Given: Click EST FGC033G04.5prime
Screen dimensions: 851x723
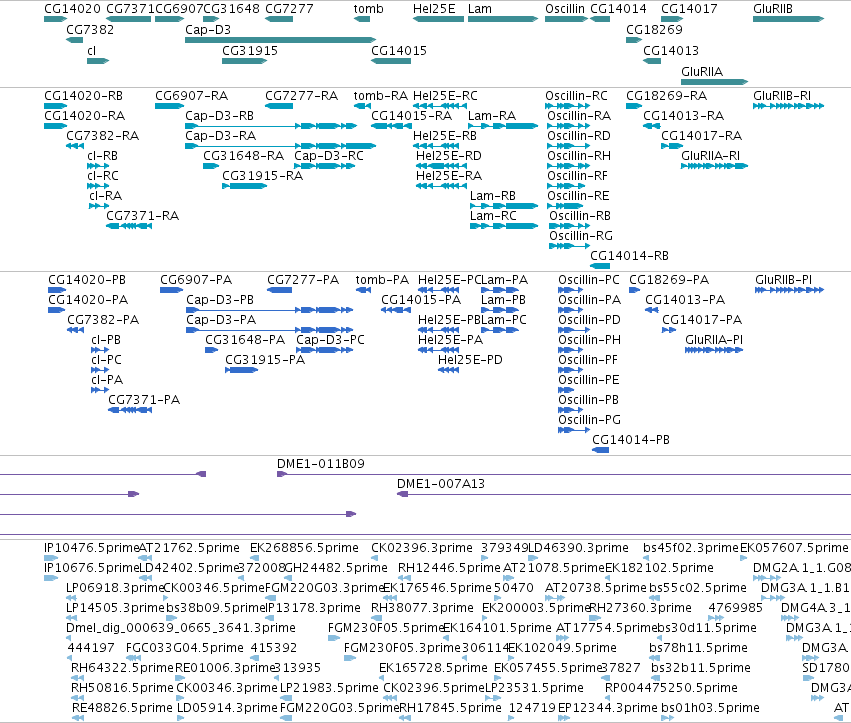Looking at the screenshot, I should (185, 648).
